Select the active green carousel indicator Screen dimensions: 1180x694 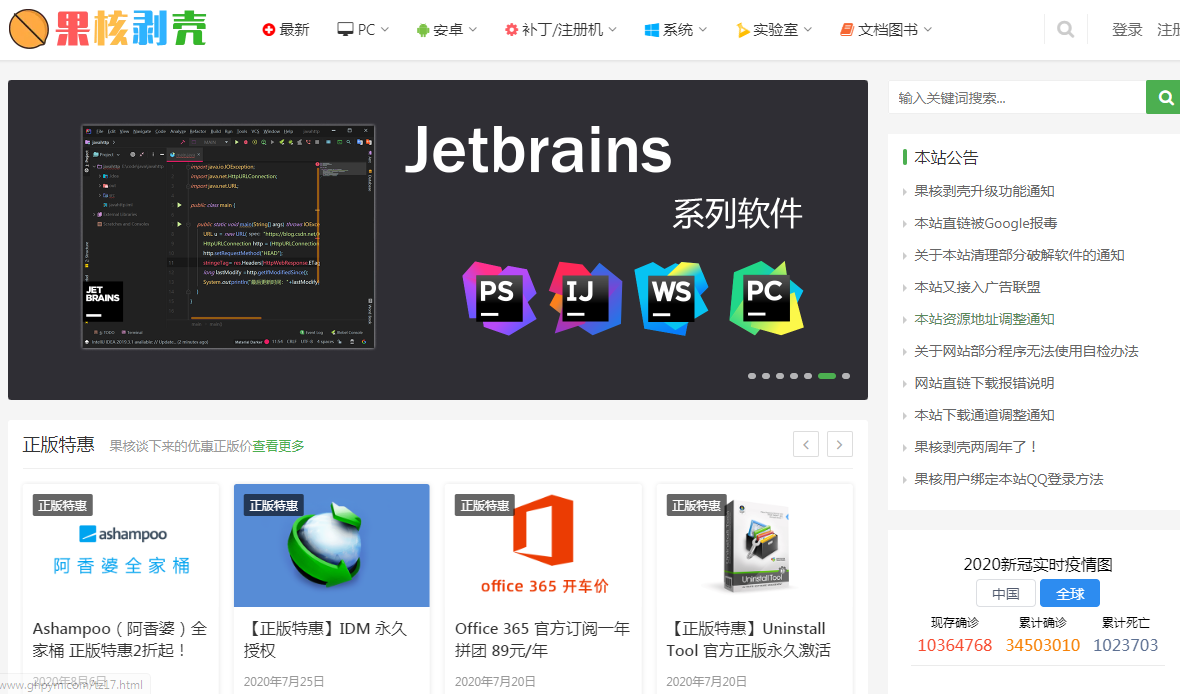(x=827, y=376)
